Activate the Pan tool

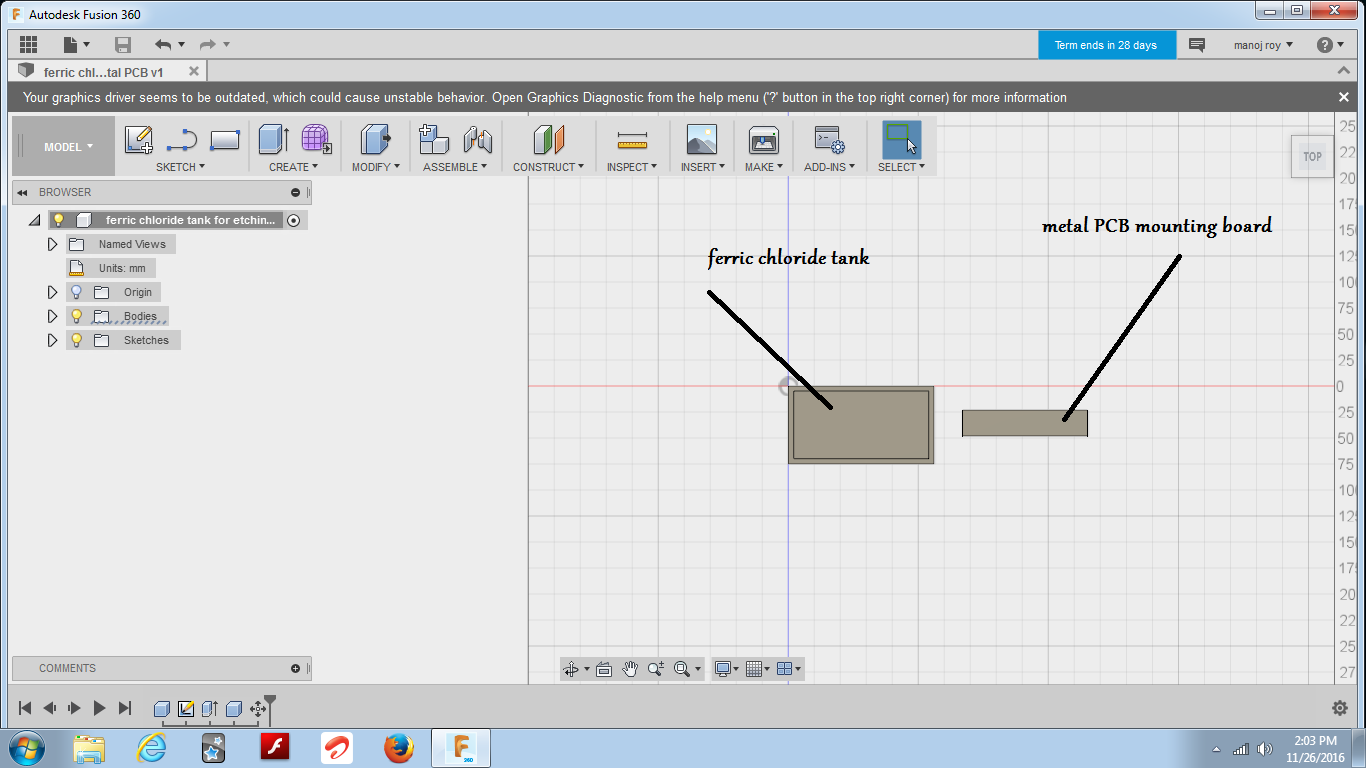pos(630,668)
